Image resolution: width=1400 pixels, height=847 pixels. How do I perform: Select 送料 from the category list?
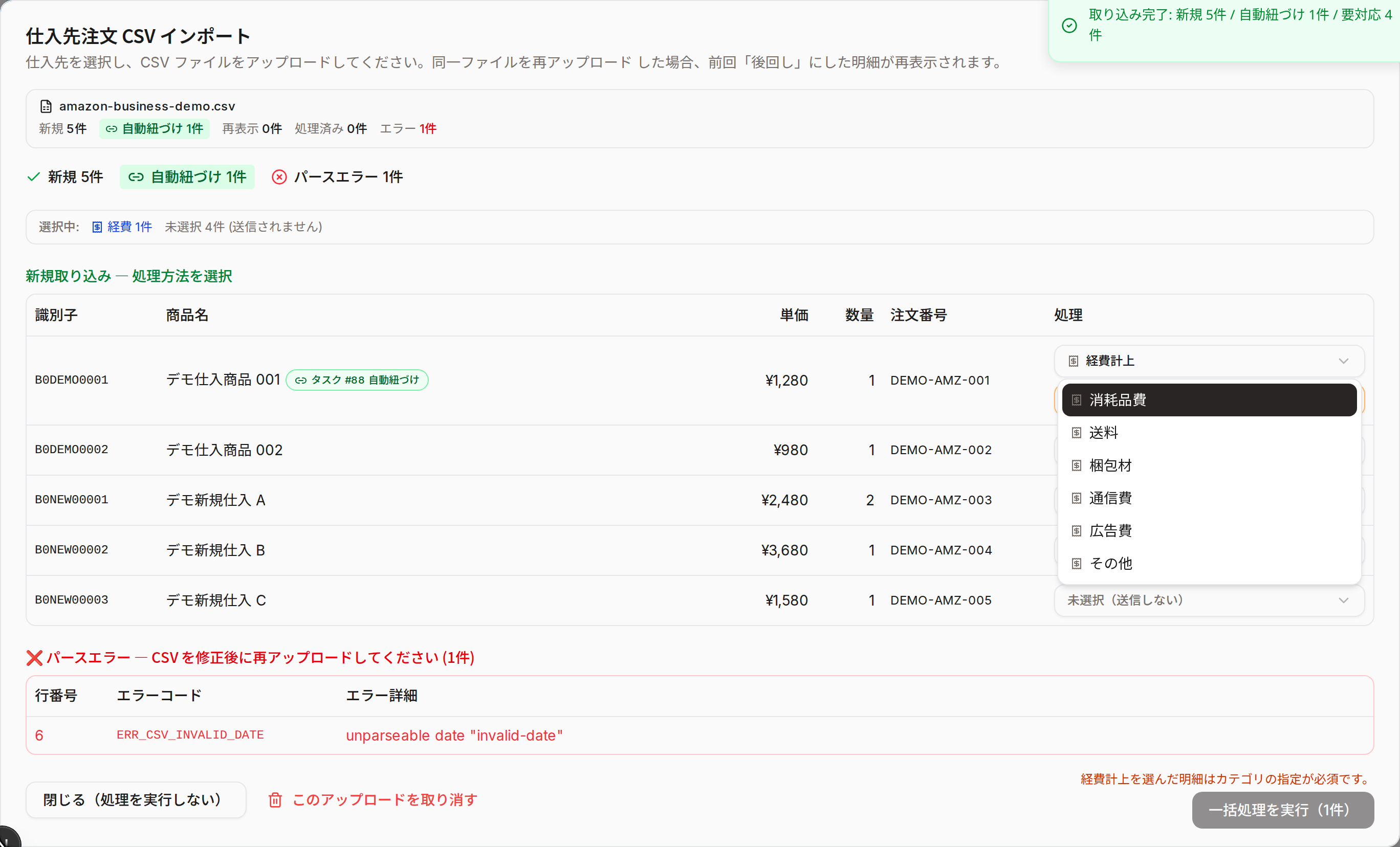pyautogui.click(x=1209, y=433)
